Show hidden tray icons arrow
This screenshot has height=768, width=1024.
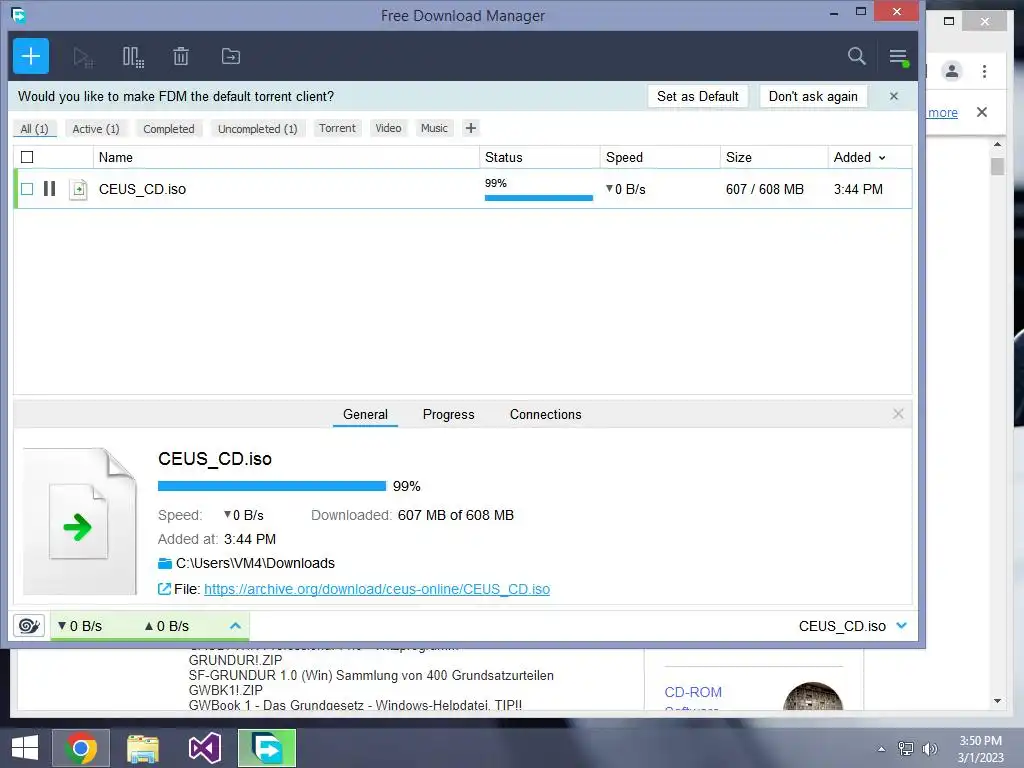[x=882, y=749]
